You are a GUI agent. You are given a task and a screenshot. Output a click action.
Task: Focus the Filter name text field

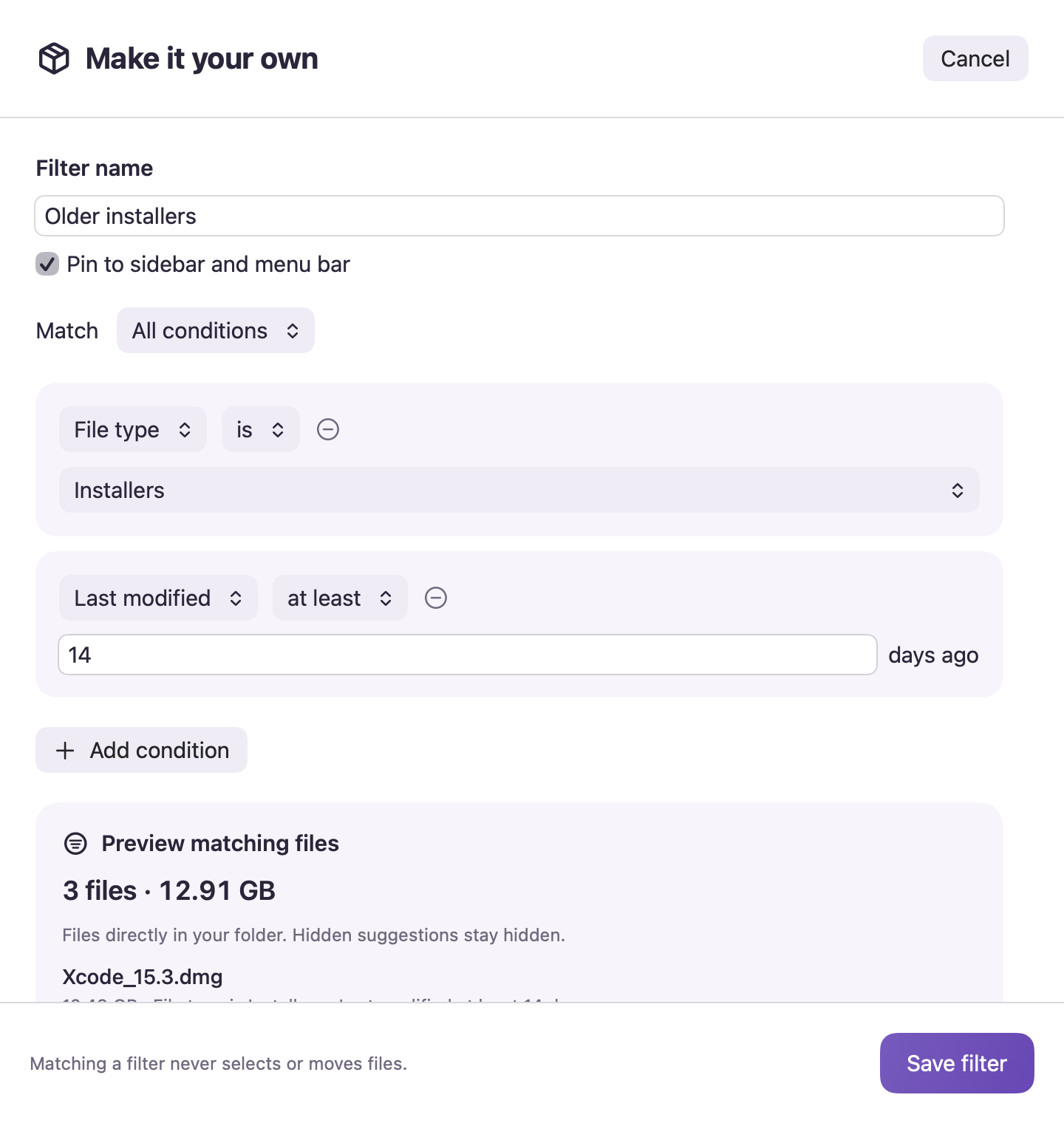click(x=519, y=216)
